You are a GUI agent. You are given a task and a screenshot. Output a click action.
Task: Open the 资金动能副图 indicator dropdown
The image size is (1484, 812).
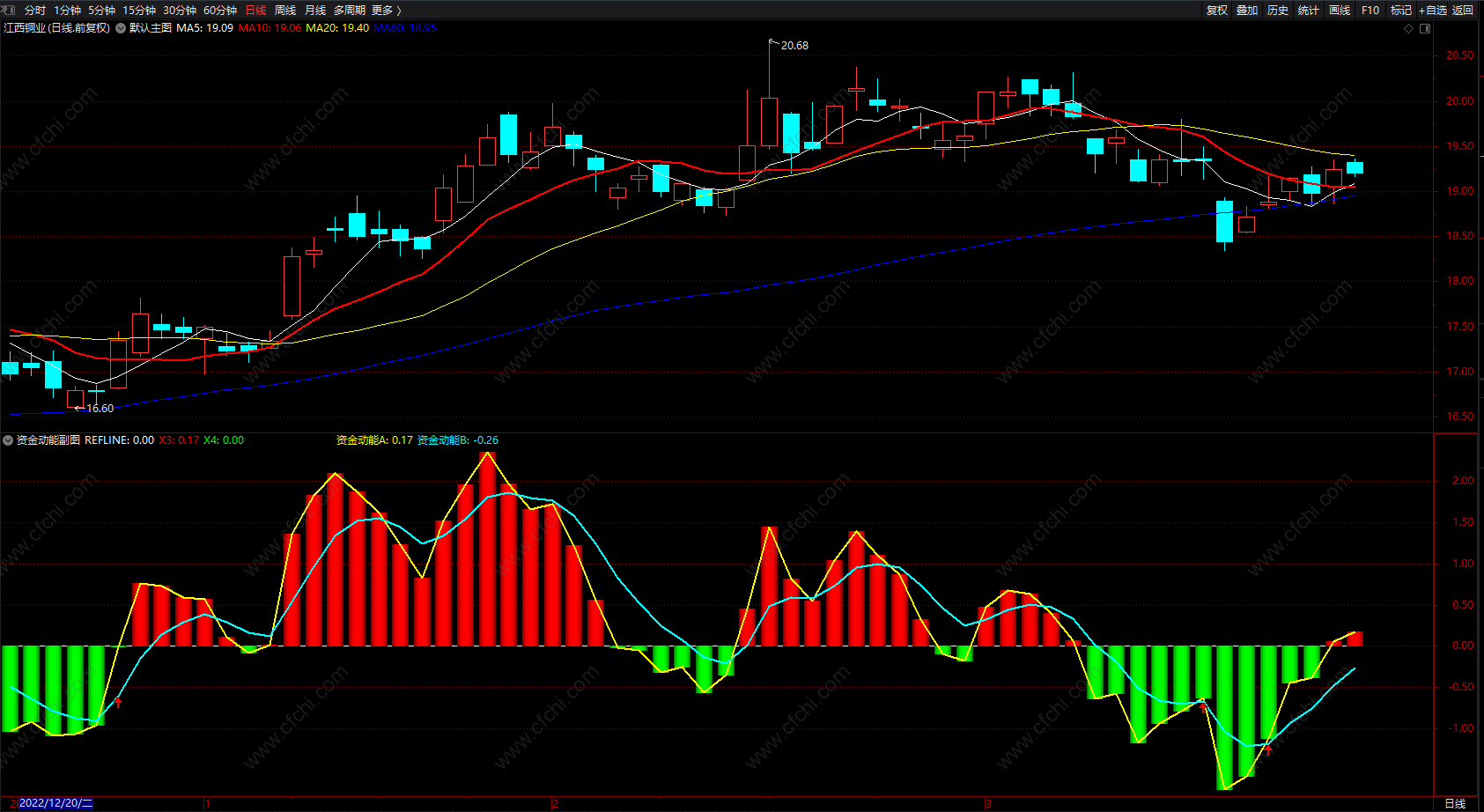(8, 440)
